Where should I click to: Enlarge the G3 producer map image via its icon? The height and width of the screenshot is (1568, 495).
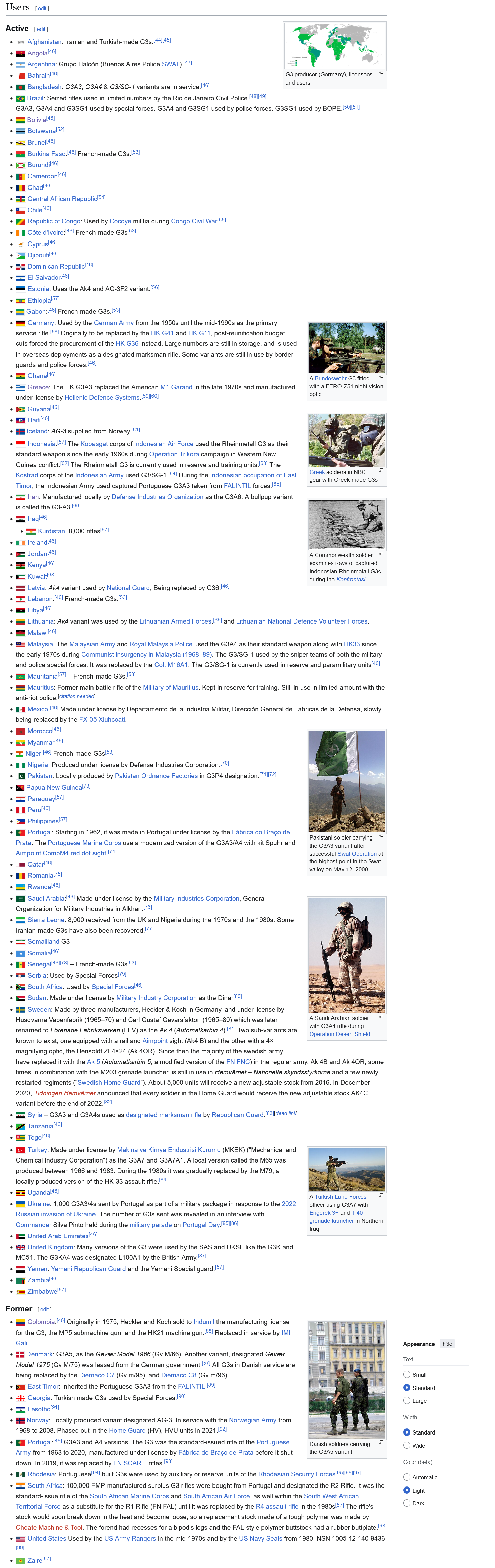pyautogui.click(x=381, y=73)
